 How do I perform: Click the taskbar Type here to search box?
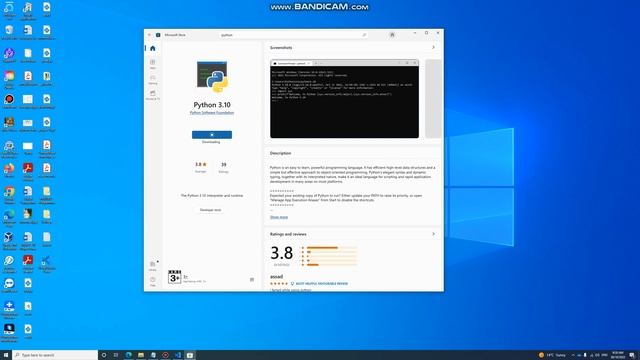click(x=55, y=355)
